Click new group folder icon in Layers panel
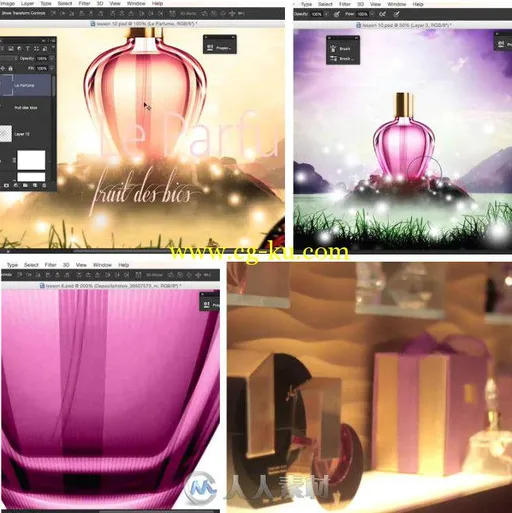 point(25,185)
